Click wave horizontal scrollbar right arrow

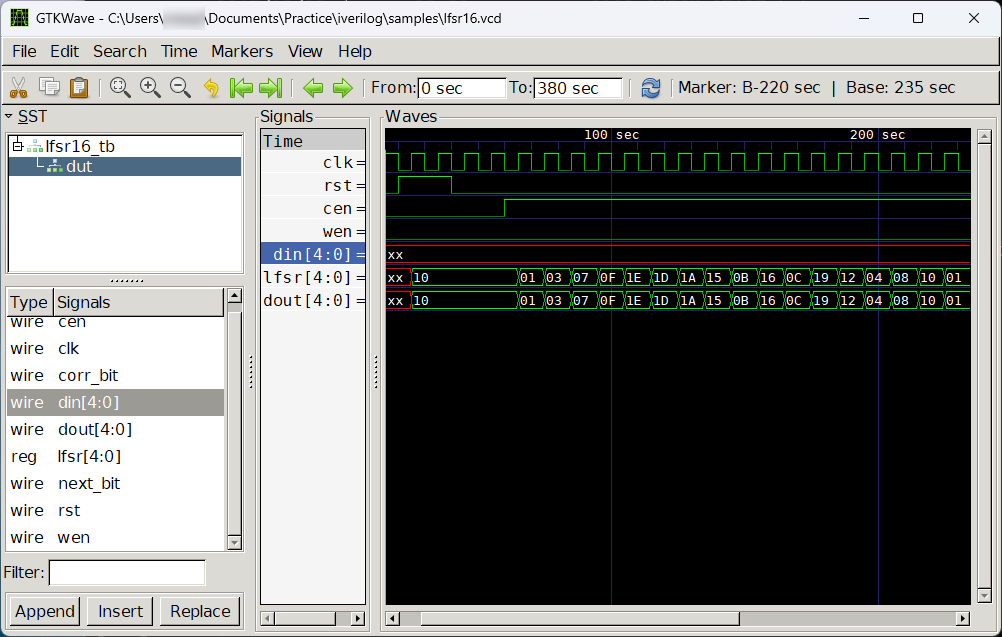coord(962,618)
